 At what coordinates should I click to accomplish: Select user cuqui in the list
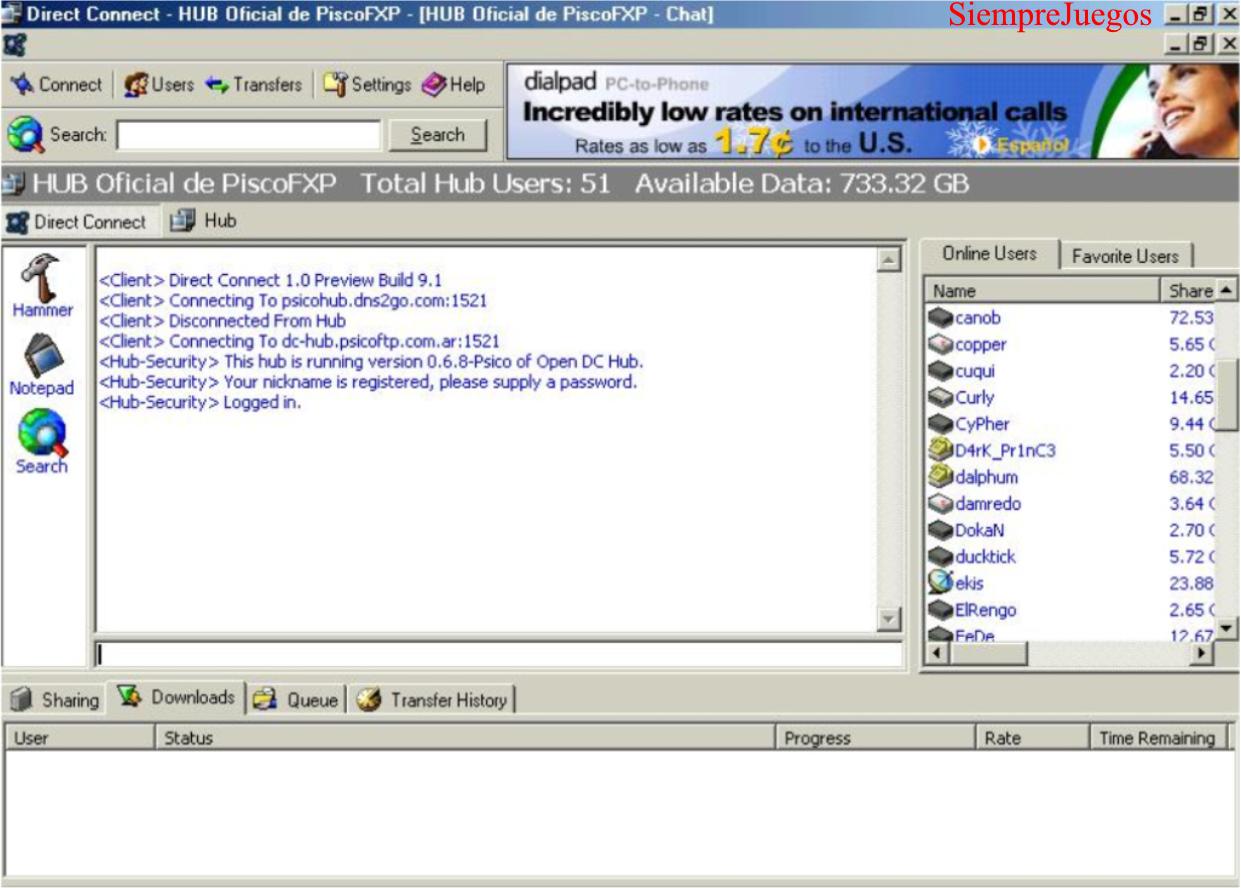coord(974,371)
